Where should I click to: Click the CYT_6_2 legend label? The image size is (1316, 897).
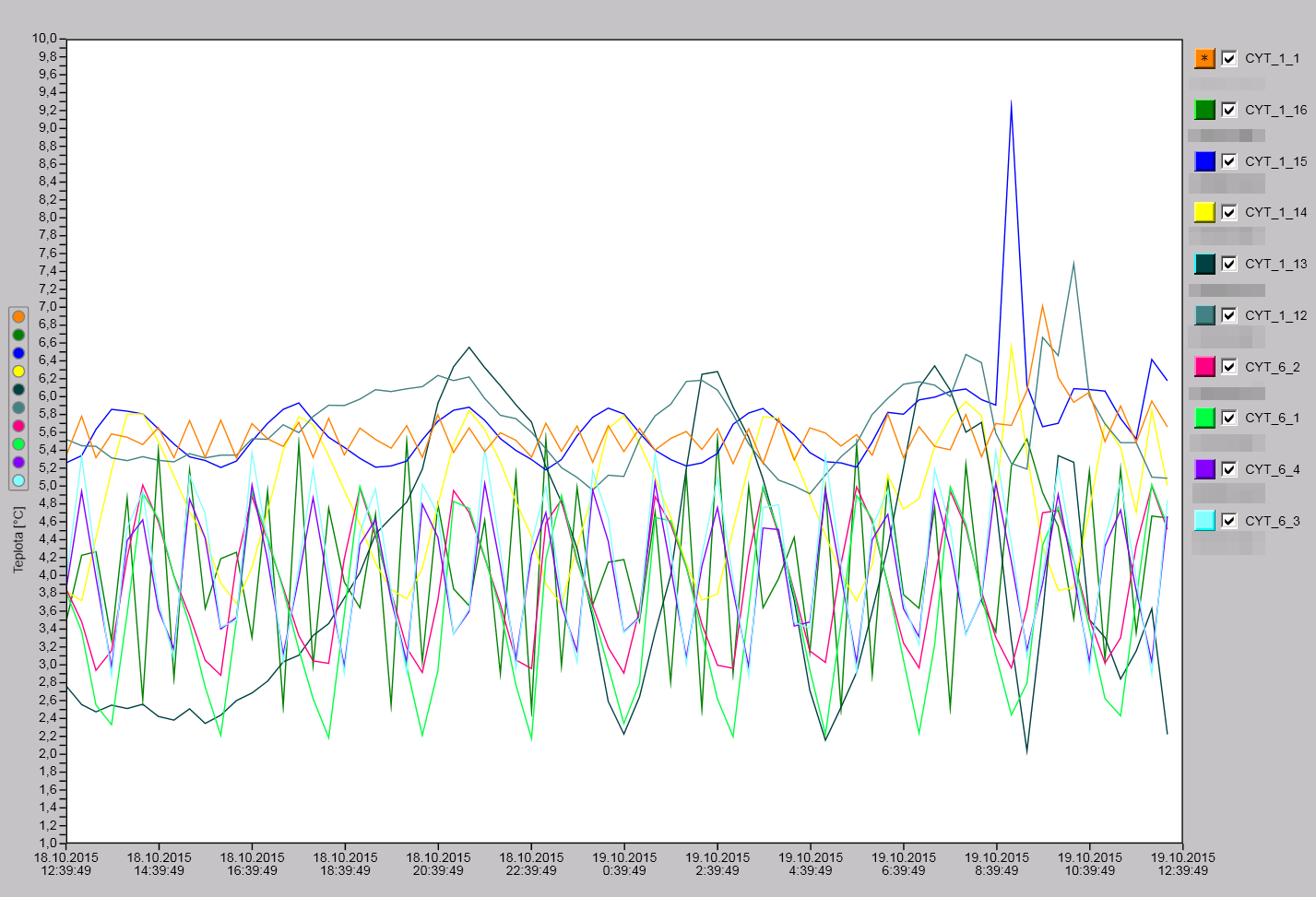1272,367
